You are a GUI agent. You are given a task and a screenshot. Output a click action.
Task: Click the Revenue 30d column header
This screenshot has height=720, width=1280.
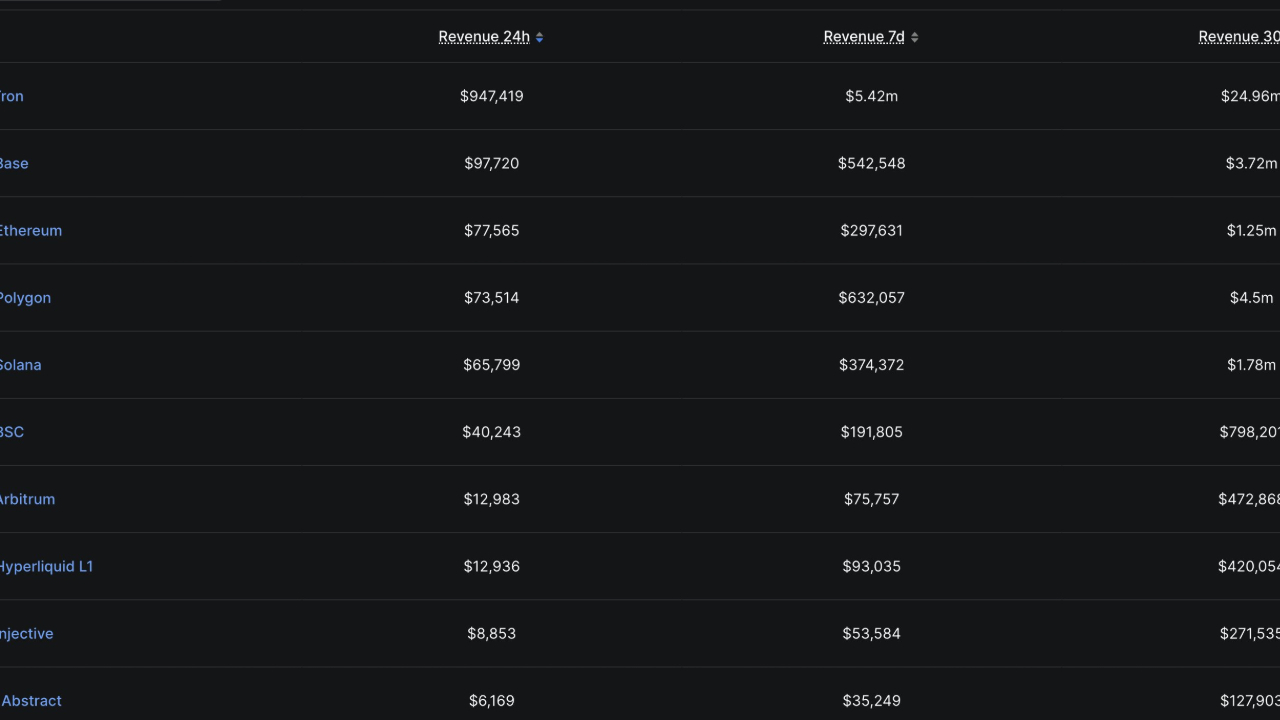click(x=1240, y=37)
